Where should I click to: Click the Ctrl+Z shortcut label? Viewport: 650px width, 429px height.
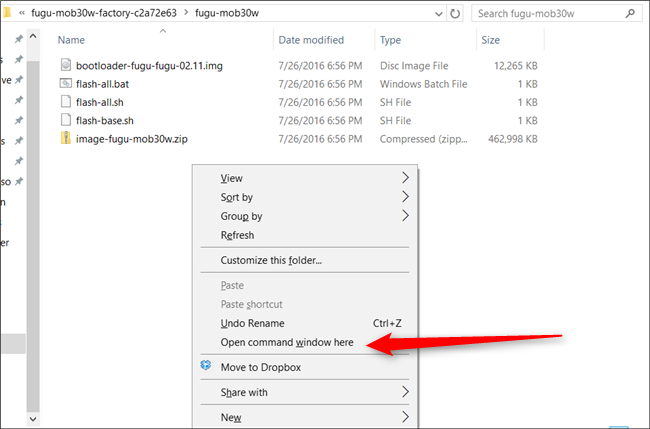click(x=387, y=323)
